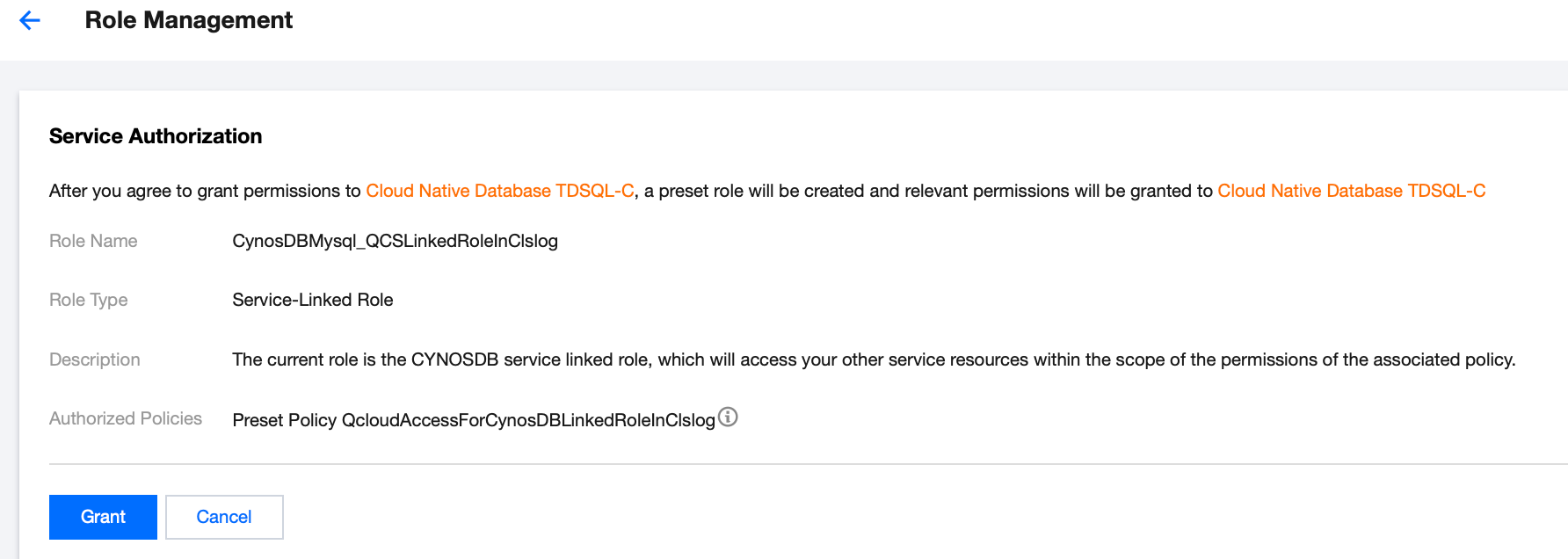Click the QcloudAccessForCynosDBLinkedRoleInClslog policy name
This screenshot has height=559, width=1568.
point(528,420)
